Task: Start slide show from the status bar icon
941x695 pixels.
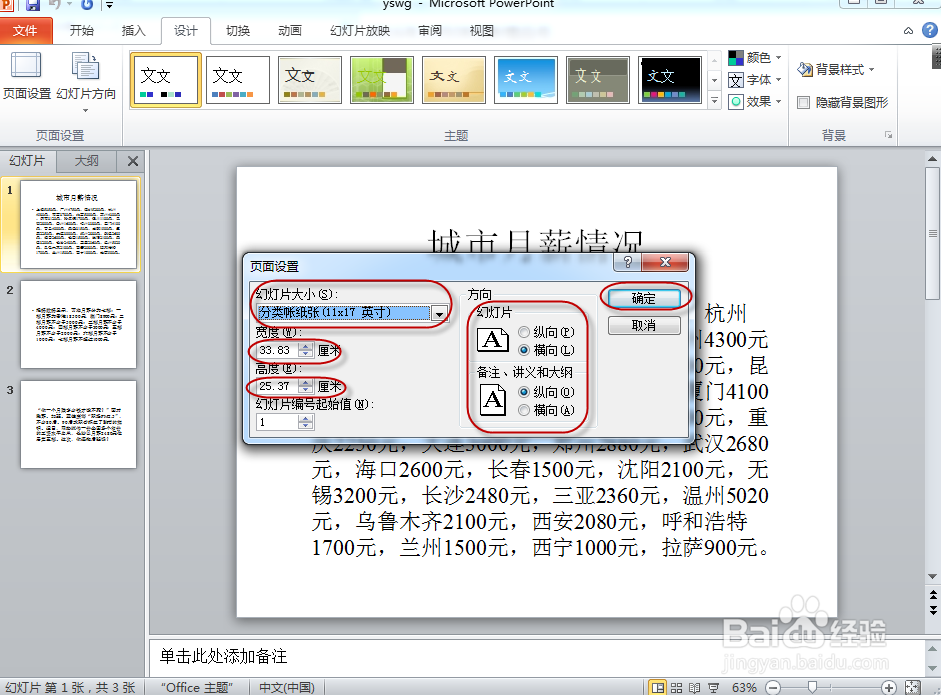Action: click(x=712, y=687)
